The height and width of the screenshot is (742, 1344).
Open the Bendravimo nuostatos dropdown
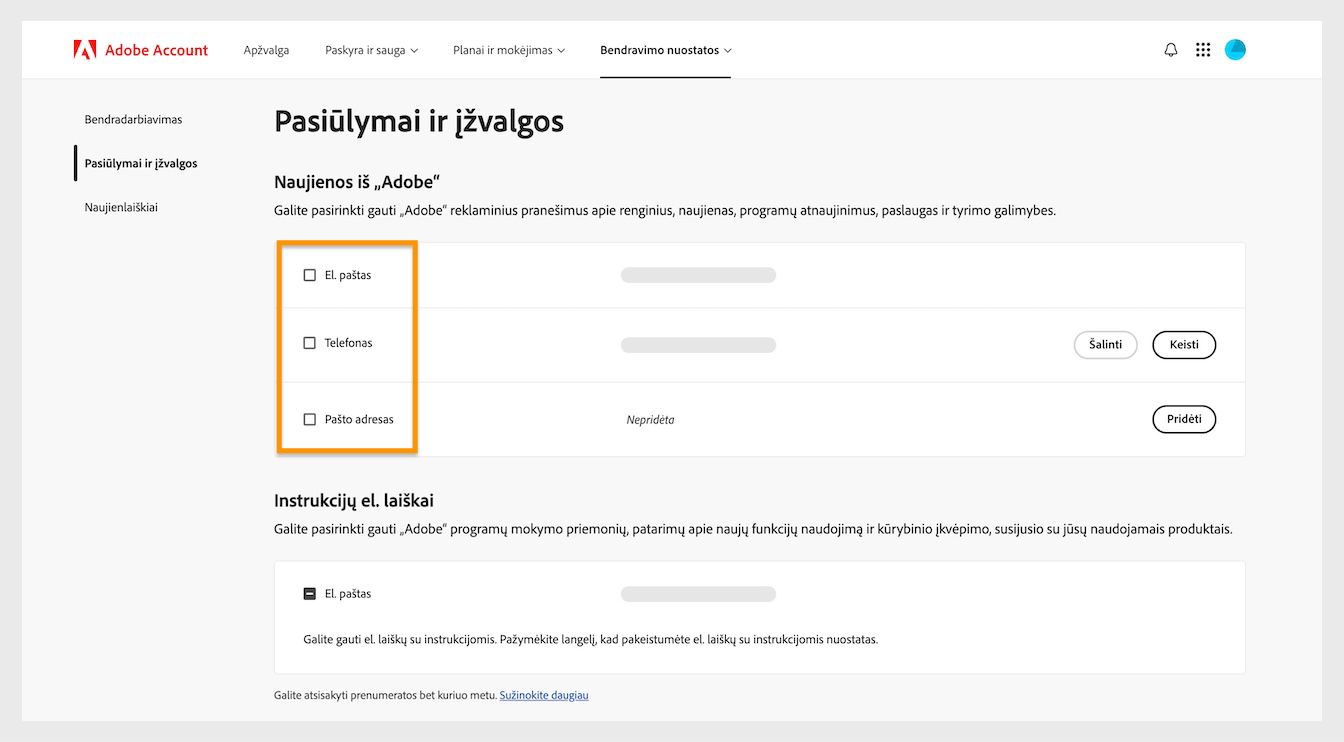click(x=665, y=49)
